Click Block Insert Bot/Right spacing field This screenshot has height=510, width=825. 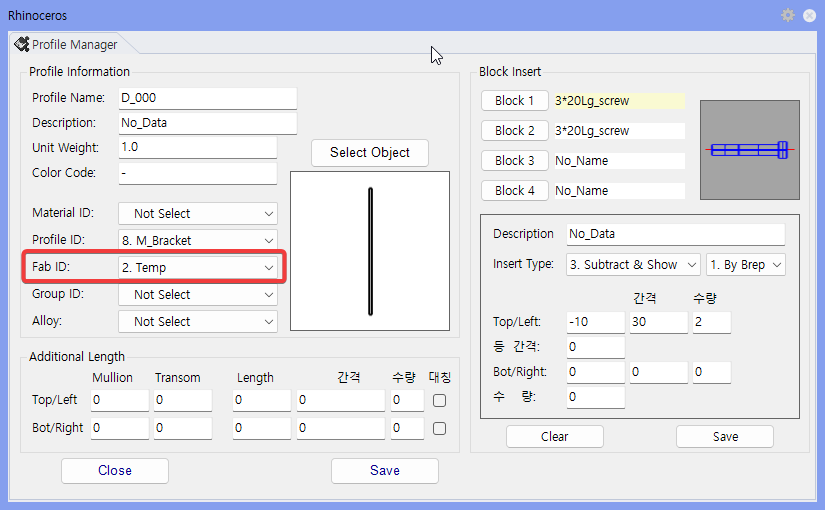click(x=659, y=372)
